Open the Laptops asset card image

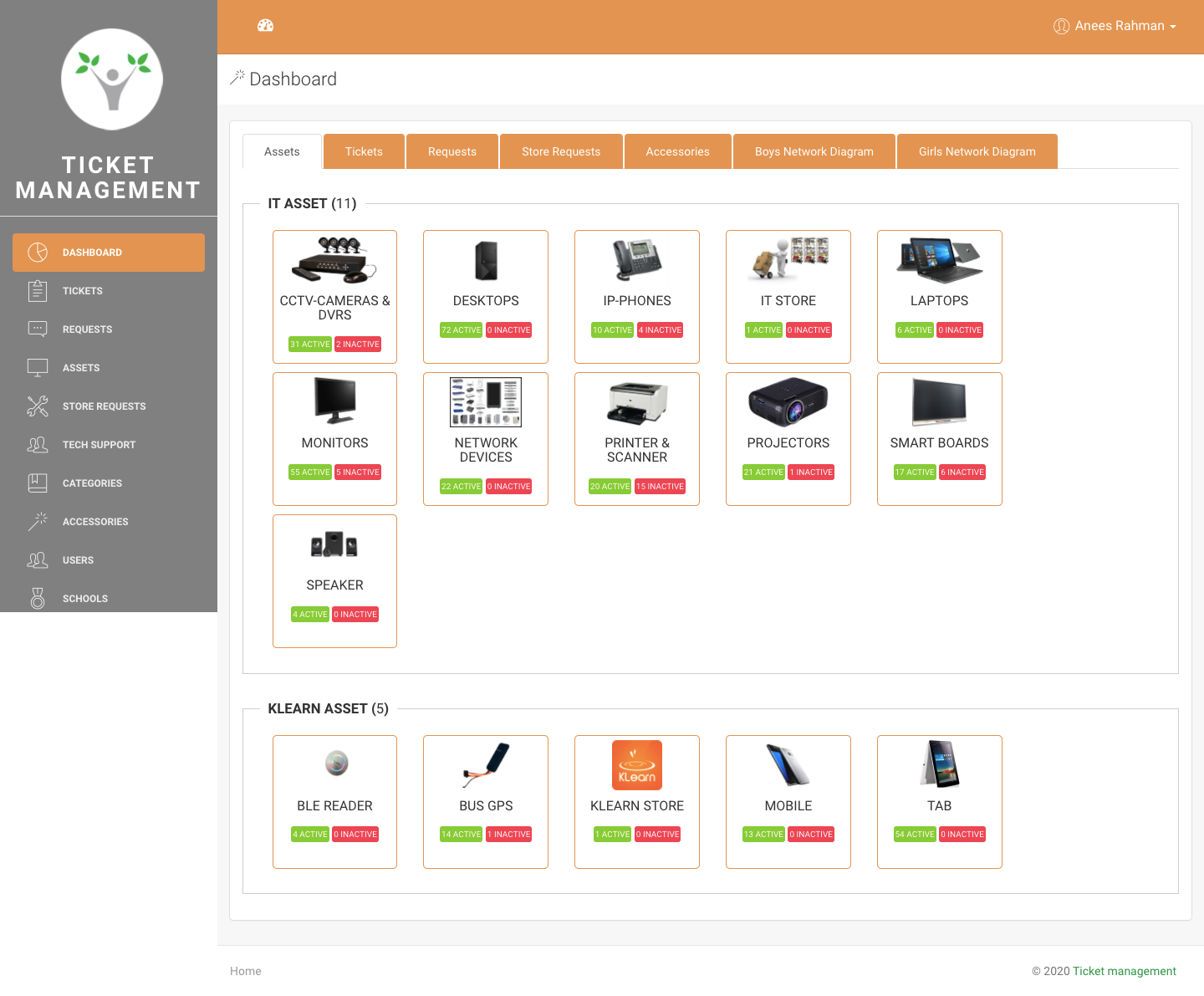point(939,260)
